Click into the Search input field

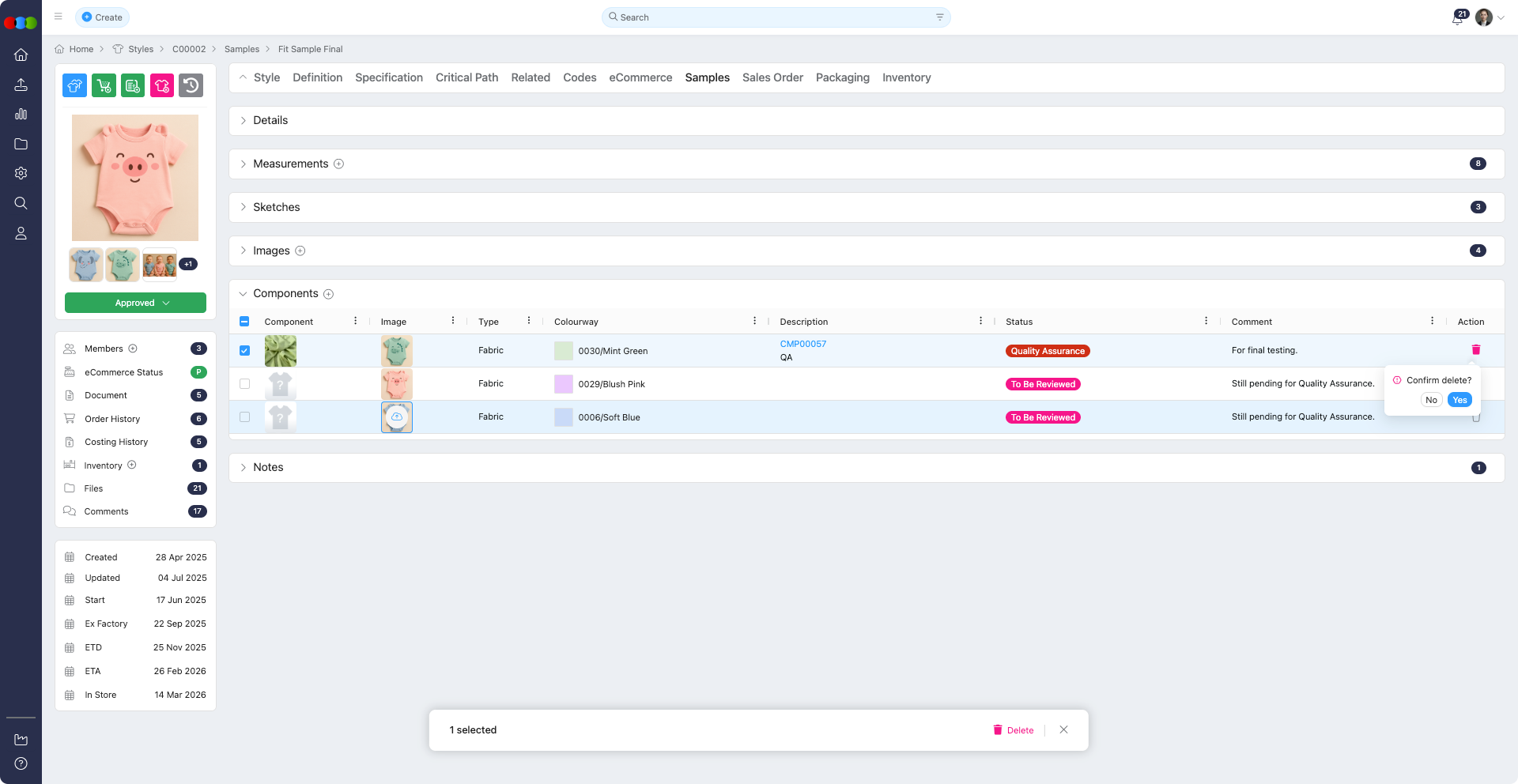(x=775, y=17)
